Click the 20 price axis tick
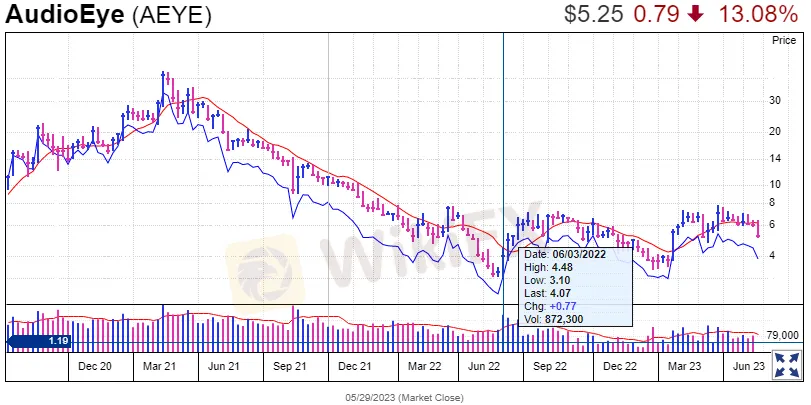This screenshot has height=405, width=811. (775, 131)
